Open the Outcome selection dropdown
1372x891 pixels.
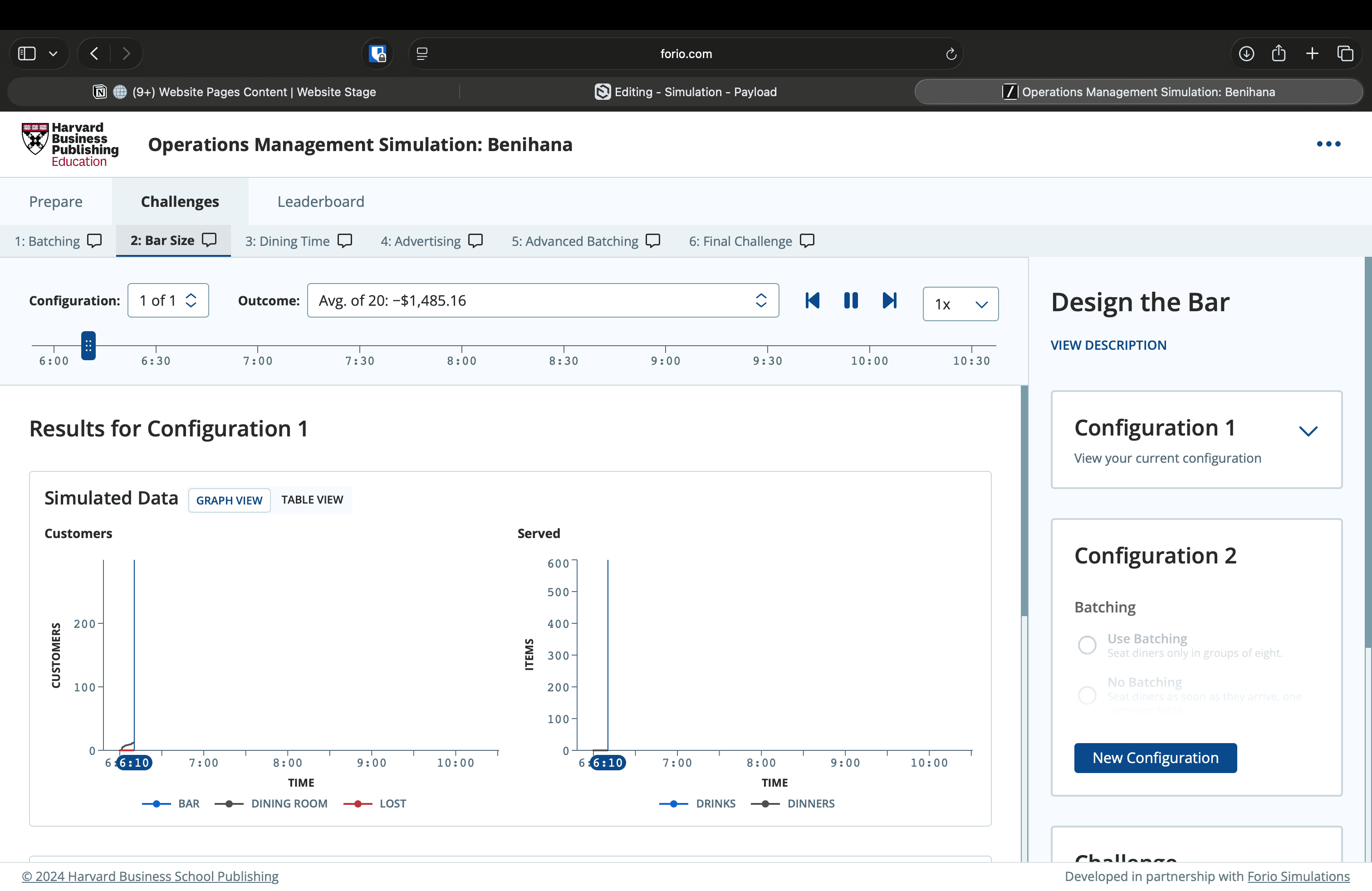point(543,300)
